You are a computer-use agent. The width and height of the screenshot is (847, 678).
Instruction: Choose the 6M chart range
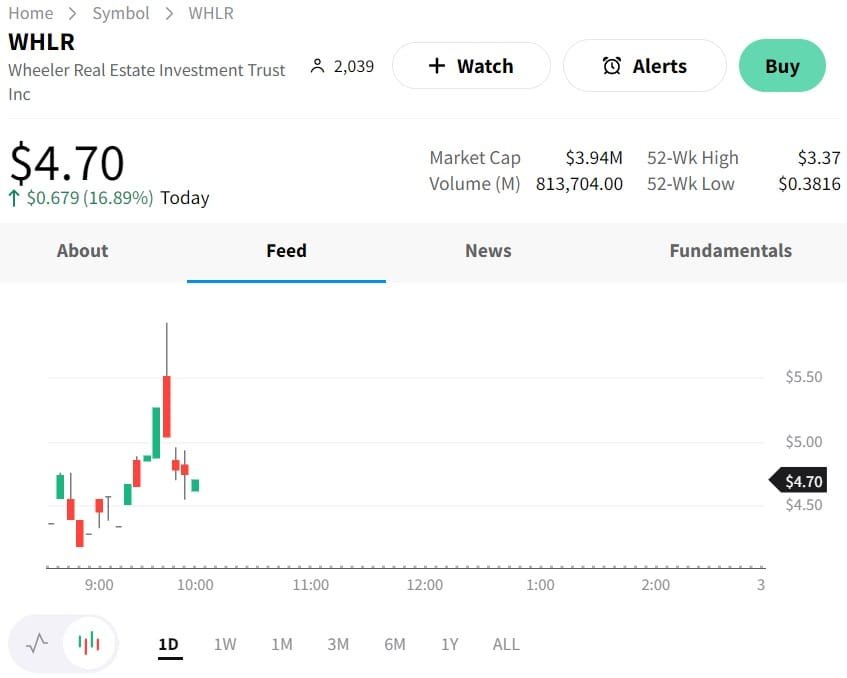click(x=395, y=644)
